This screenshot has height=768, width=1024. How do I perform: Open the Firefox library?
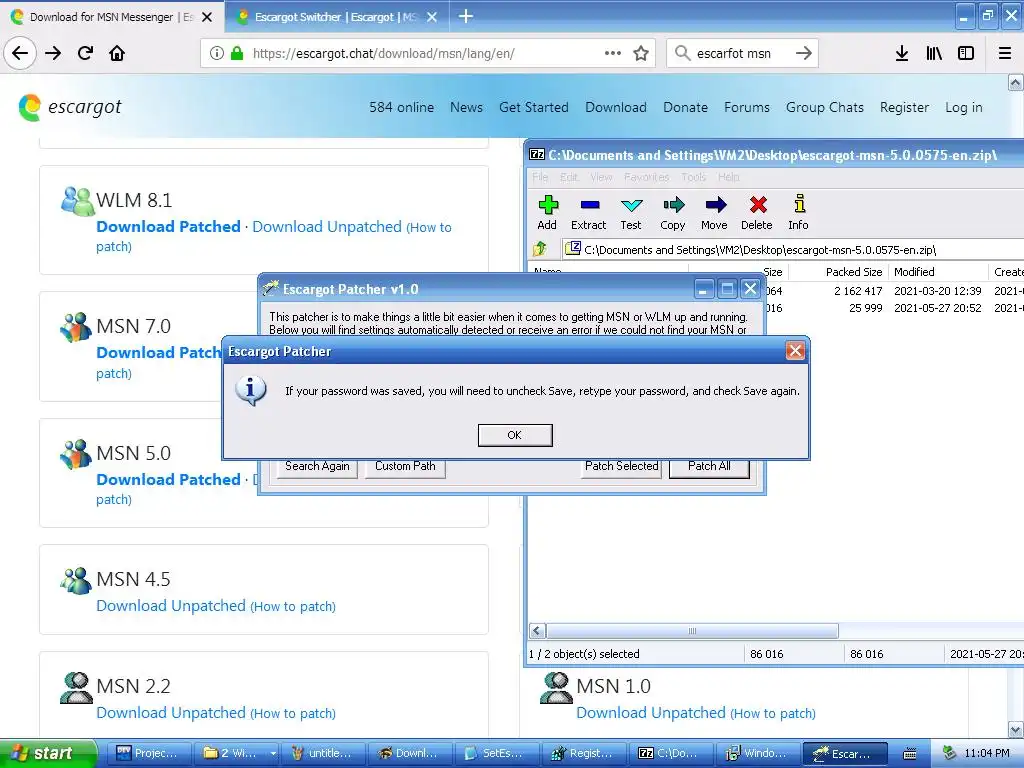click(934, 53)
